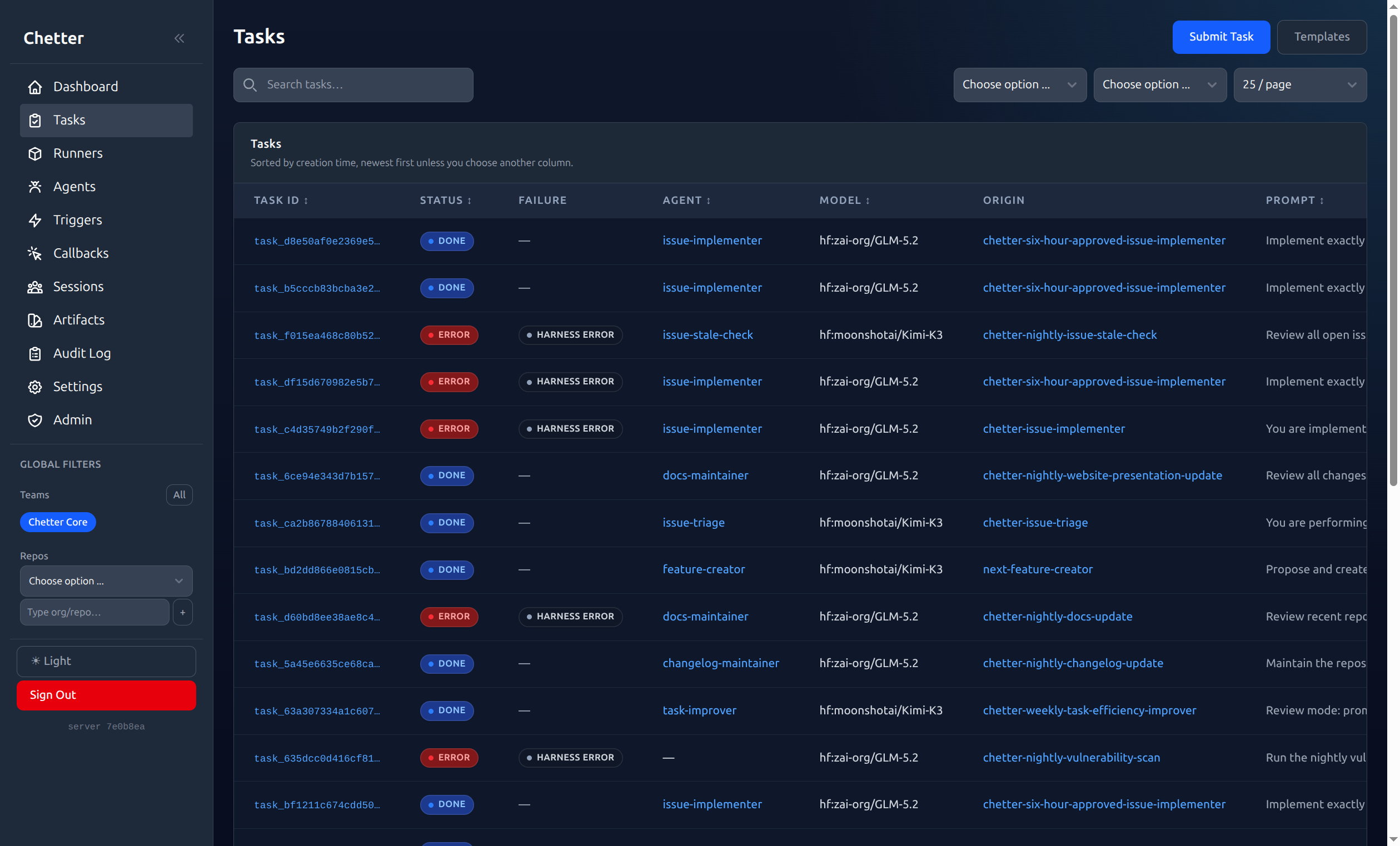Open the task-improver agent link
1400x846 pixels.
click(x=699, y=710)
